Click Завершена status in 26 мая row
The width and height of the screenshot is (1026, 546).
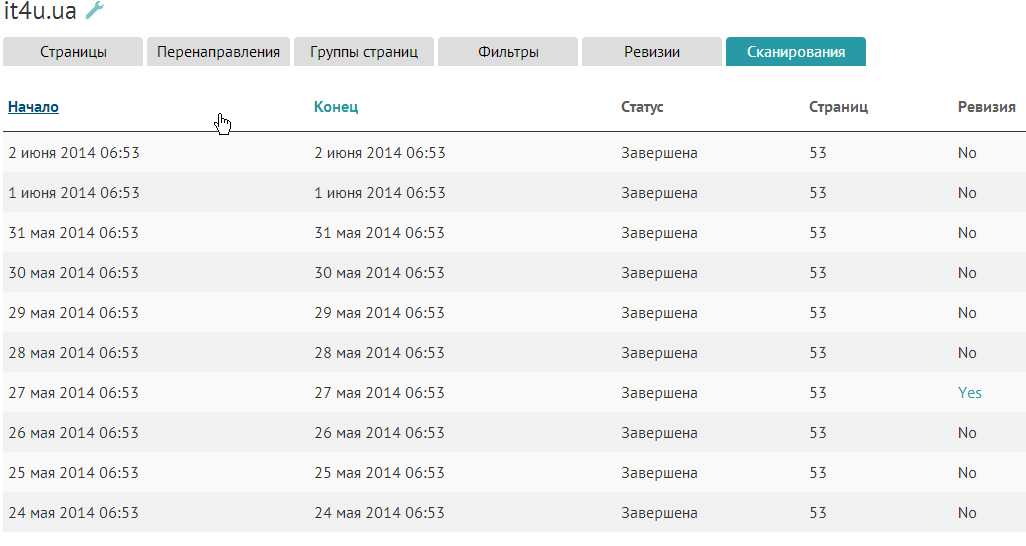click(x=659, y=433)
